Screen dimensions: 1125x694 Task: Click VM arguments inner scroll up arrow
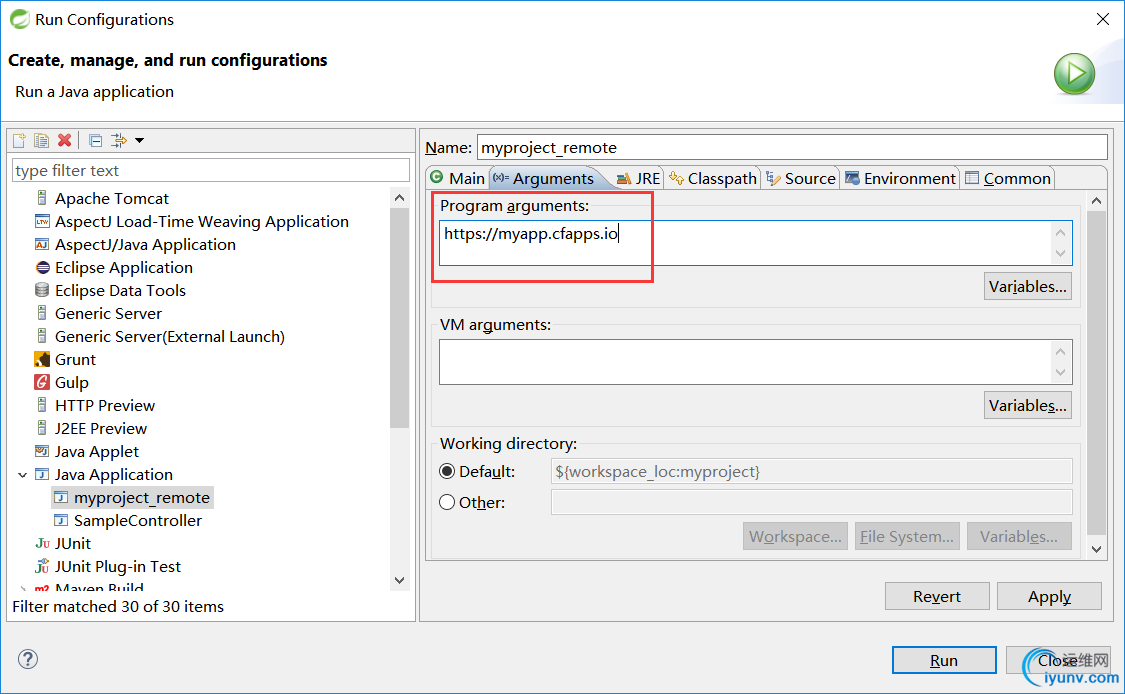(1060, 351)
